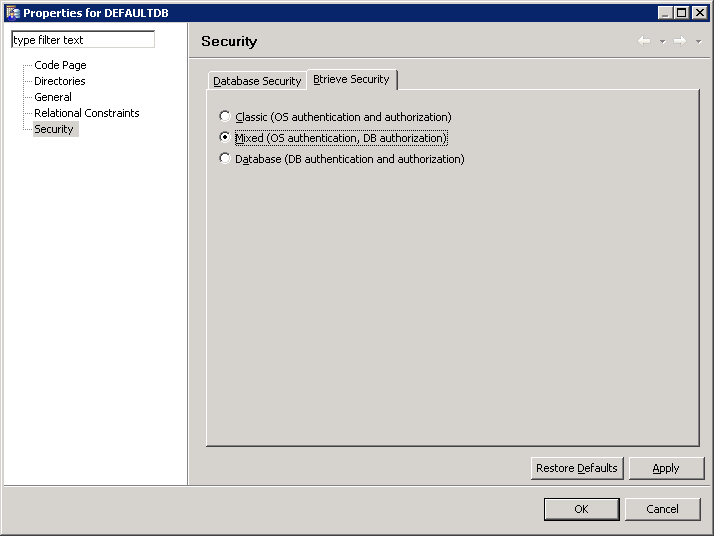Choose Database DB authentication and authorization

224,158
